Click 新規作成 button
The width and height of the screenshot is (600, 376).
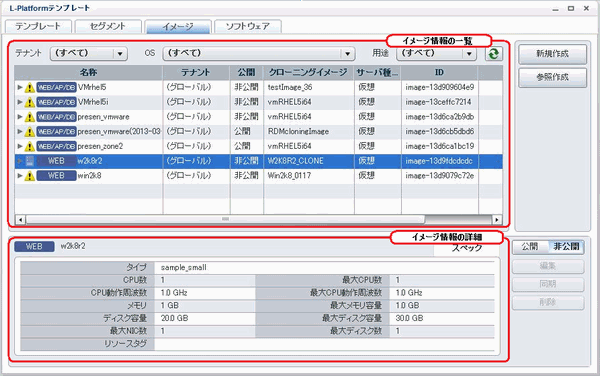coord(552,54)
